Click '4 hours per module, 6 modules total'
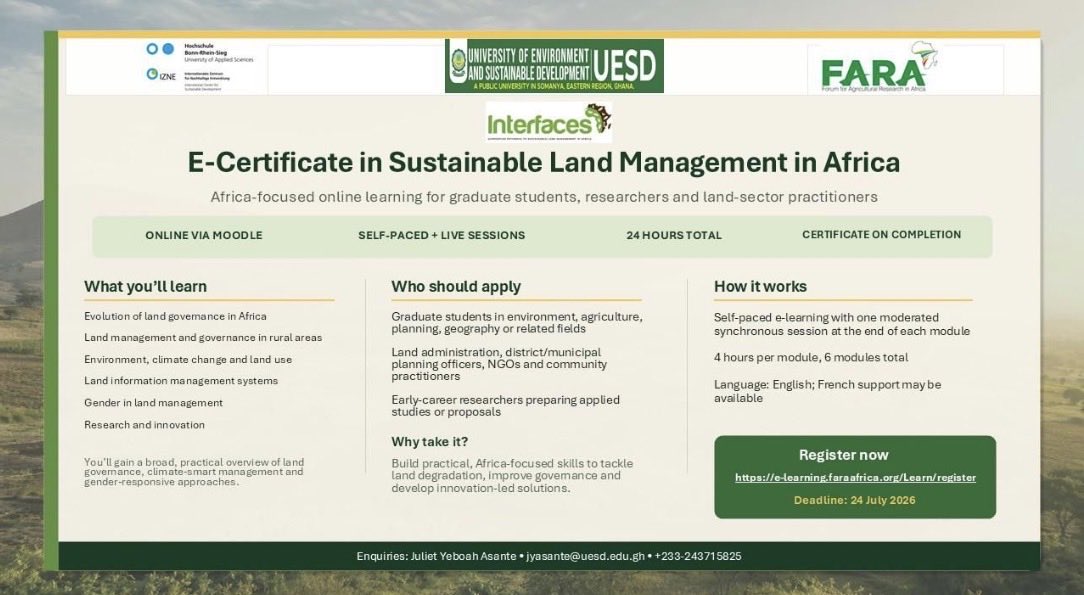The height and width of the screenshot is (595, 1084). point(811,357)
